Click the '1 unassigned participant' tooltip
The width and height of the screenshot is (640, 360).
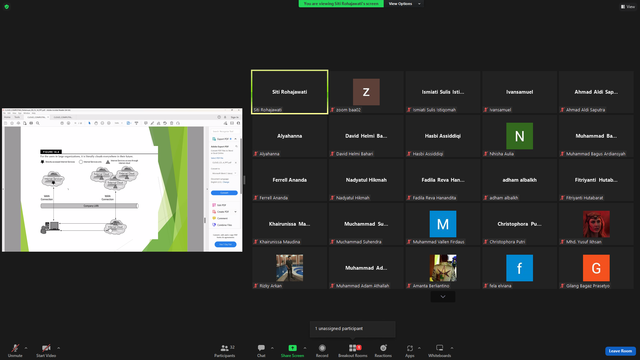(353, 329)
